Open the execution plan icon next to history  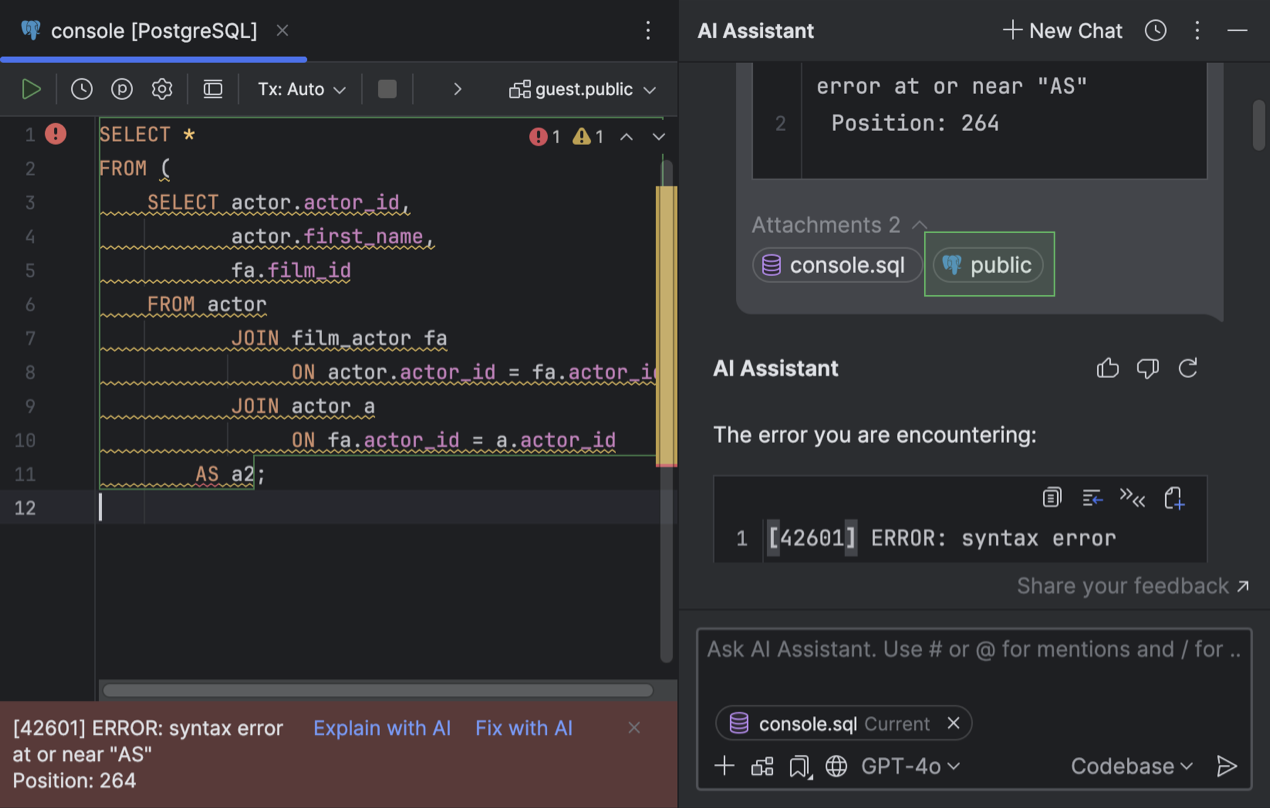[x=121, y=88]
